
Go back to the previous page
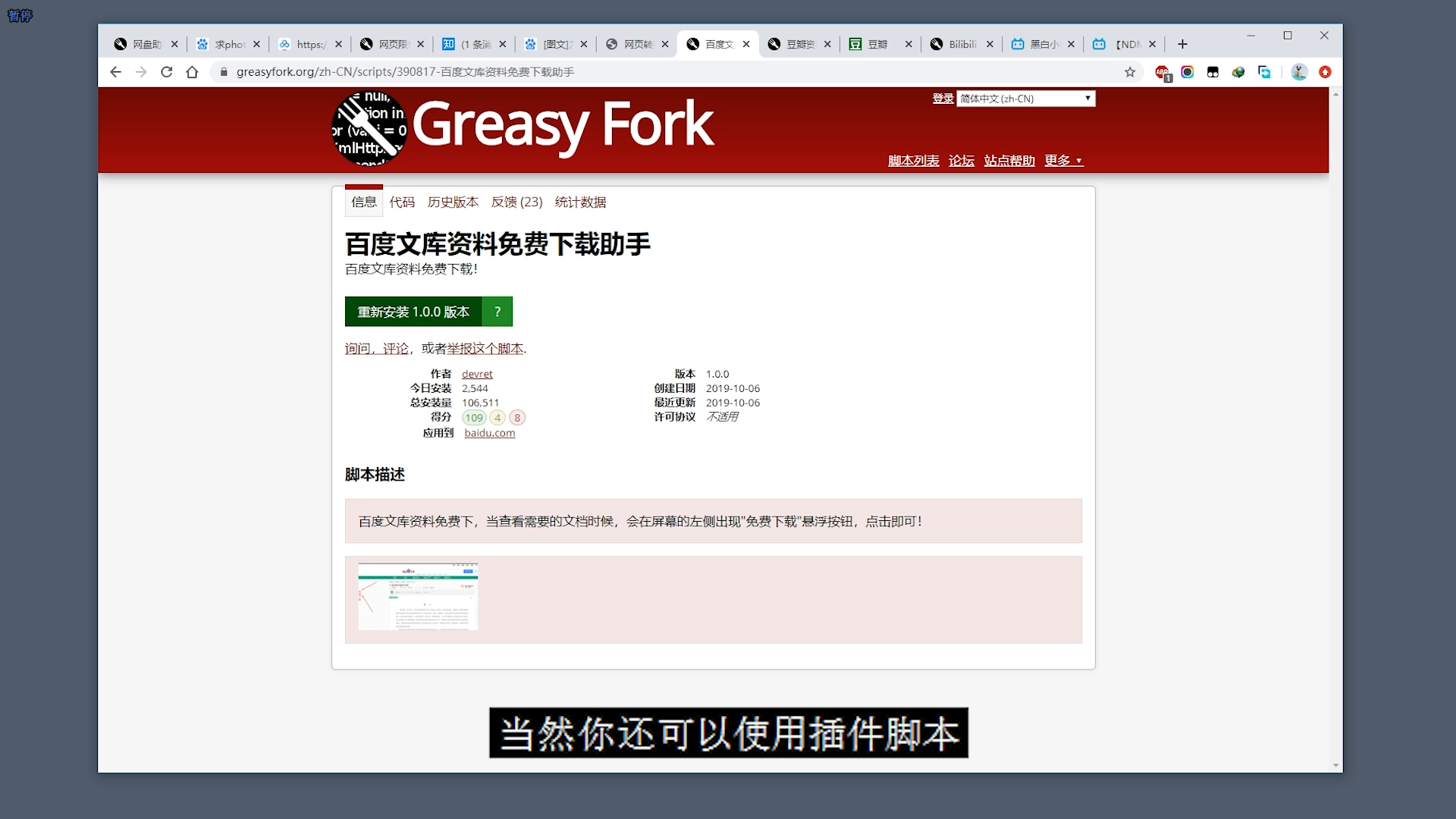click(x=115, y=72)
